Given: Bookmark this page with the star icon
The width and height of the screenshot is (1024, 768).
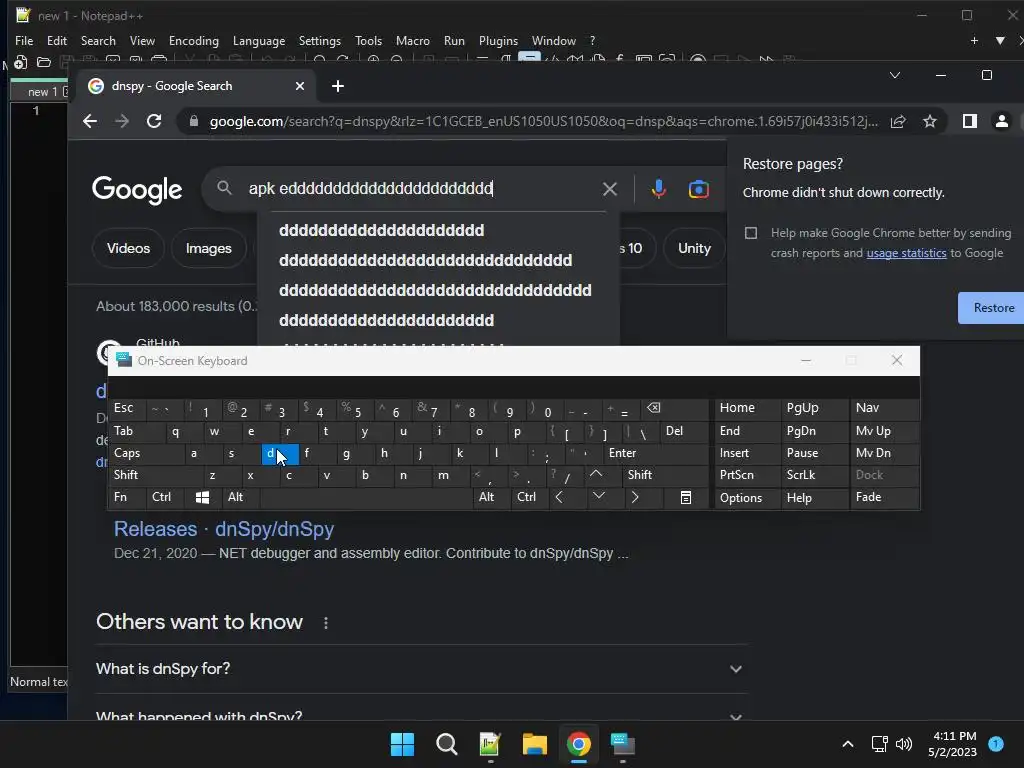Looking at the screenshot, I should [930, 121].
